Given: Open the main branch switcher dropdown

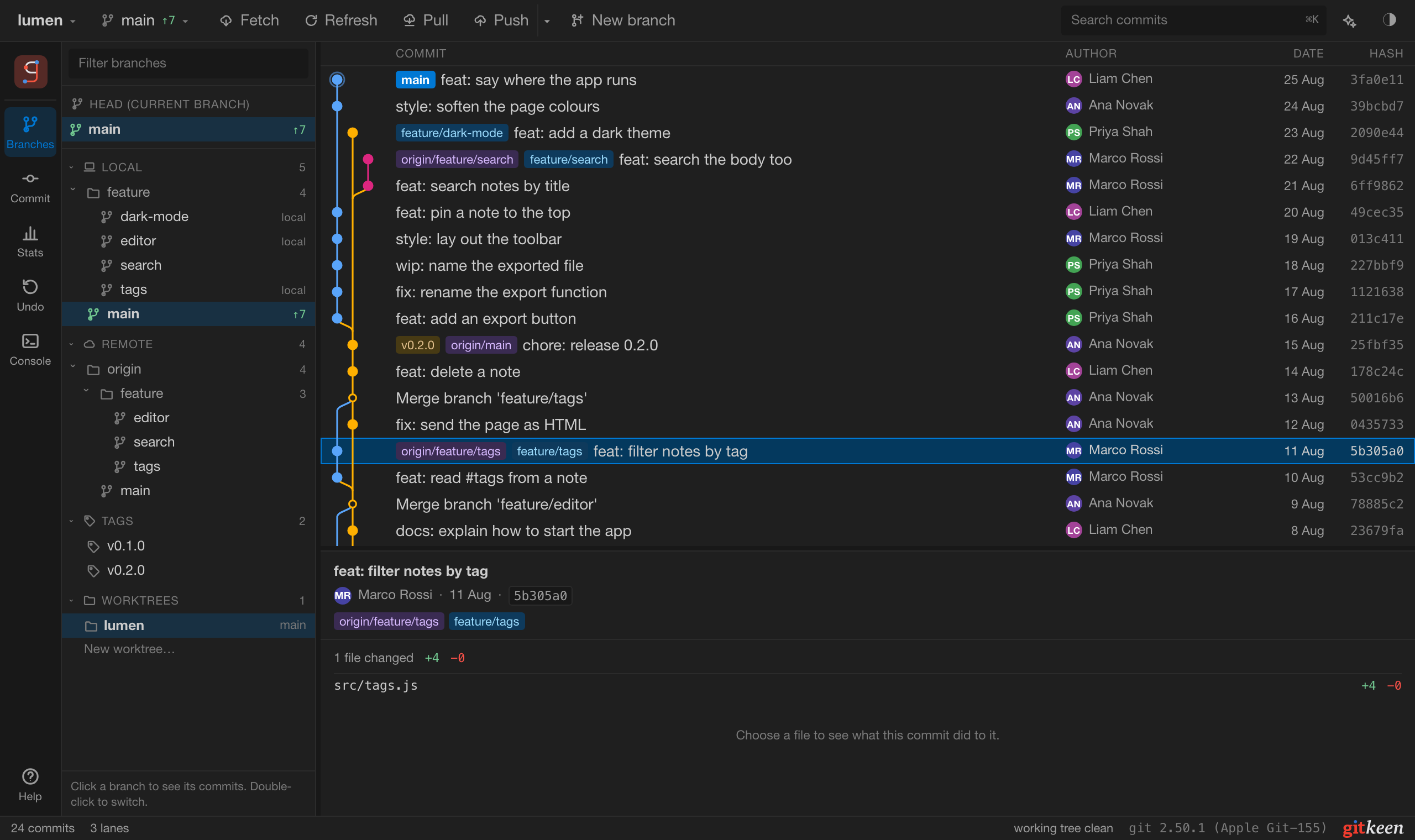Looking at the screenshot, I should [145, 20].
